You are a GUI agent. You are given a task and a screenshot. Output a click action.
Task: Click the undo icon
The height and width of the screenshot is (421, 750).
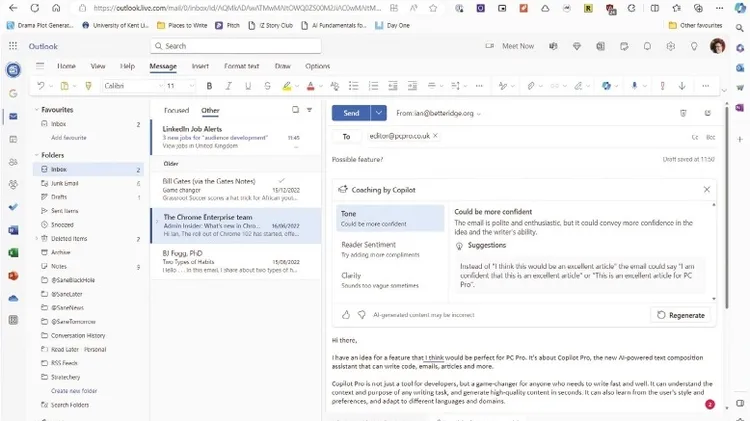(x=41, y=86)
